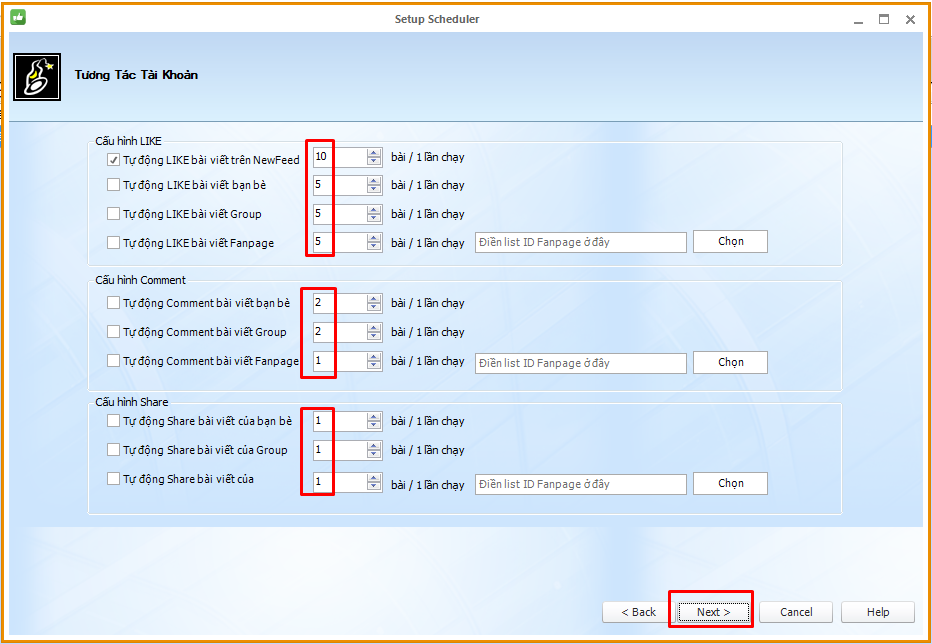Decrease last Share row post count
The width and height of the screenshot is (932, 644).
pos(374,486)
